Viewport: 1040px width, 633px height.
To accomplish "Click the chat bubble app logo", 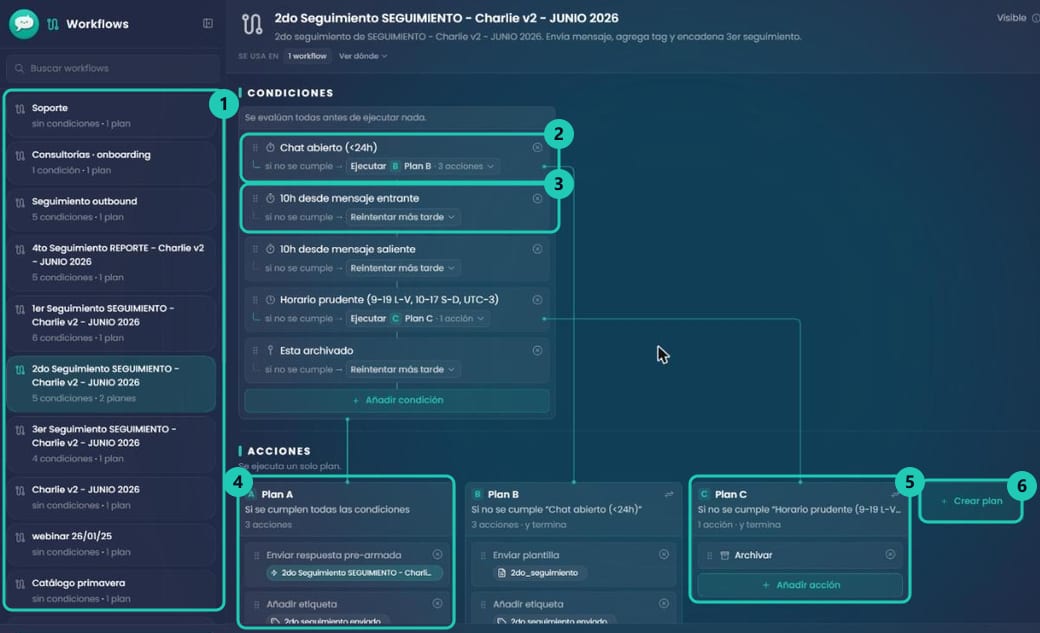I will pyautogui.click(x=24, y=23).
